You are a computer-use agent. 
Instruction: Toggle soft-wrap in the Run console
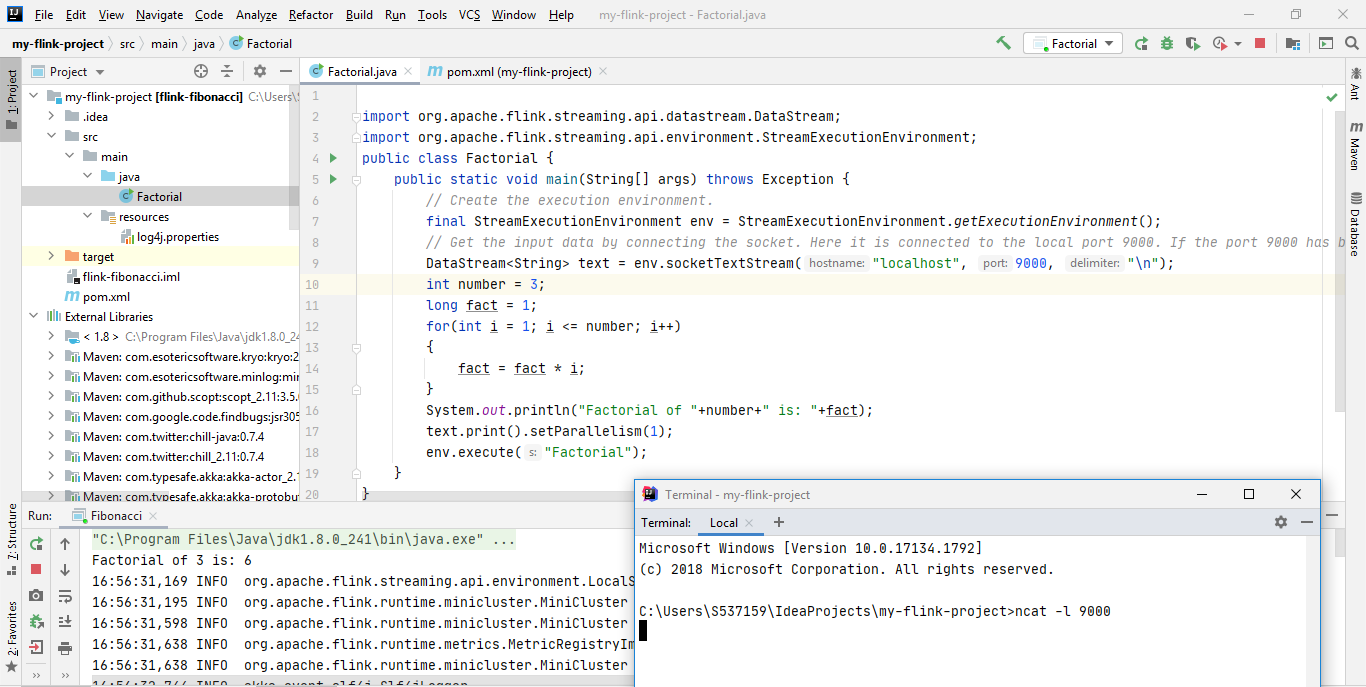click(65, 595)
